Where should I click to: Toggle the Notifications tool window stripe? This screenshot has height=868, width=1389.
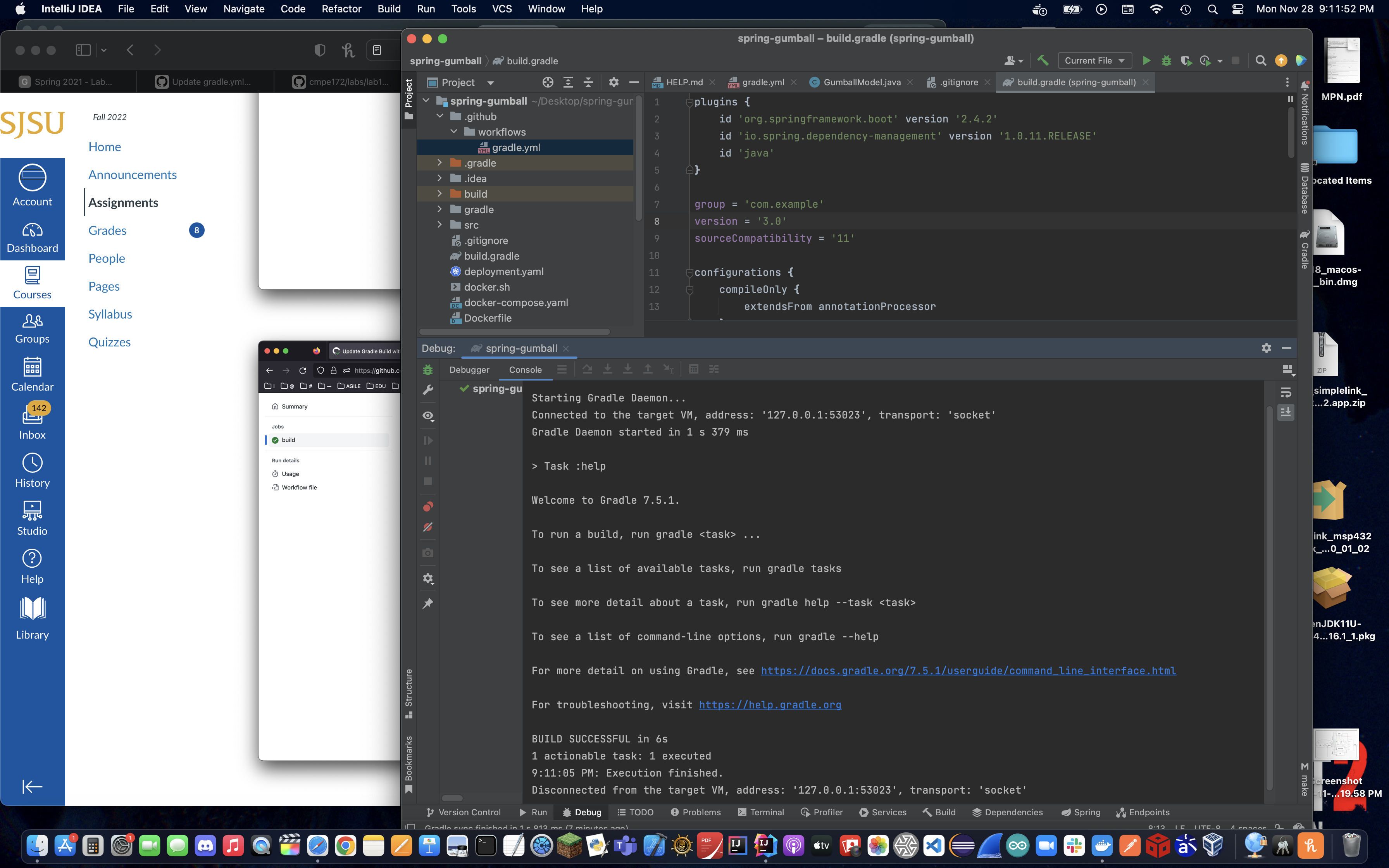1304,112
